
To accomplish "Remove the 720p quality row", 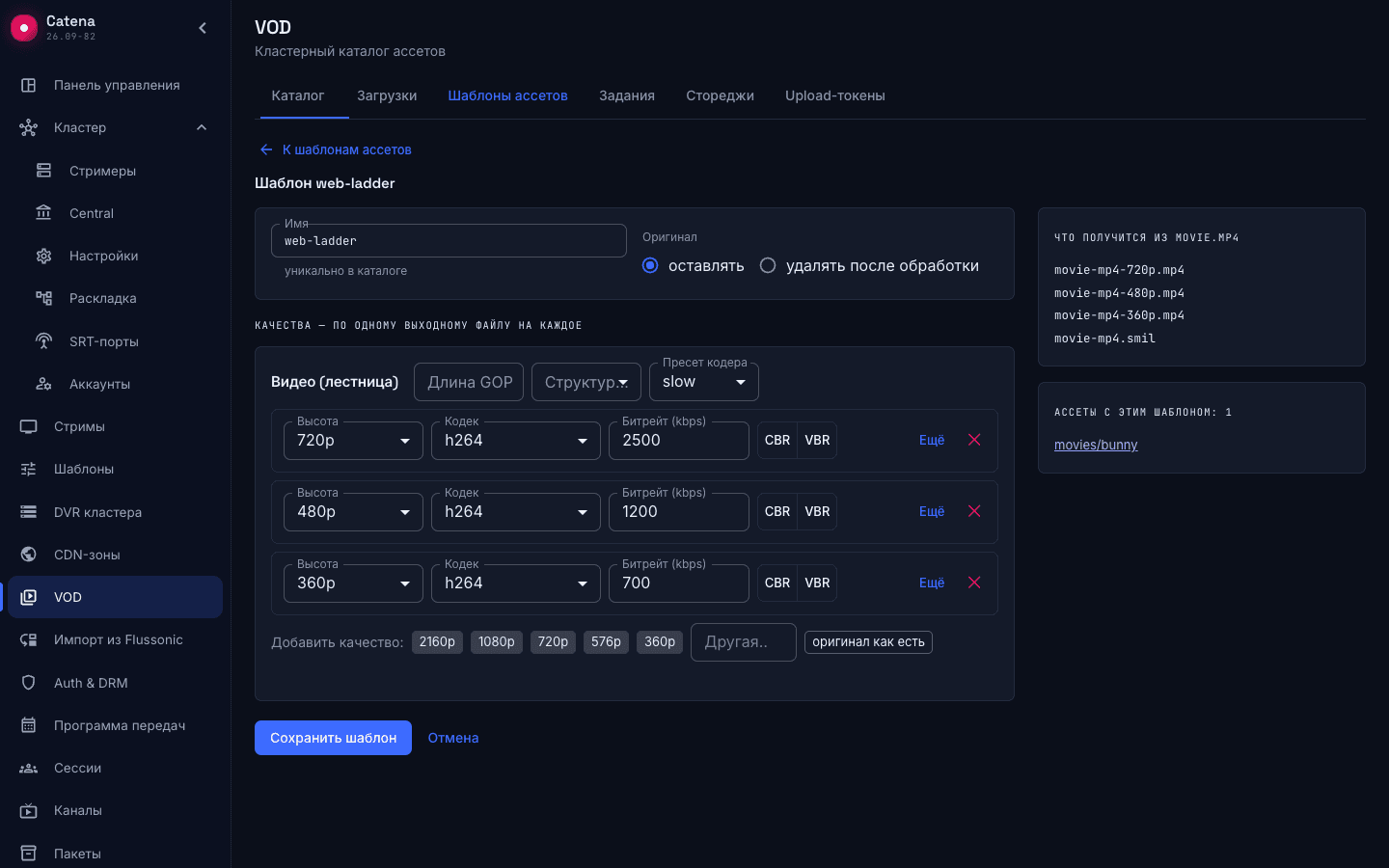I will [x=974, y=440].
